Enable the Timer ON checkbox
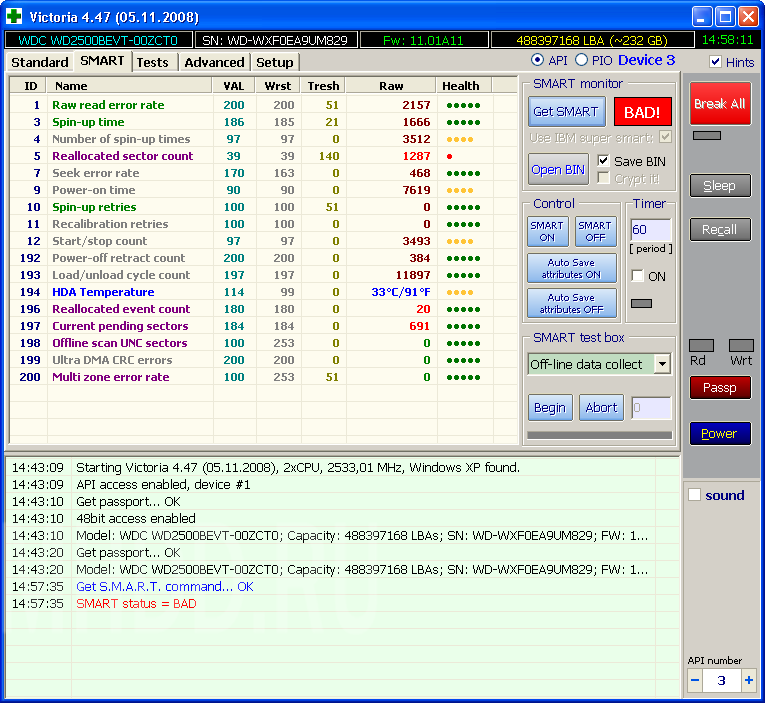 [x=637, y=276]
